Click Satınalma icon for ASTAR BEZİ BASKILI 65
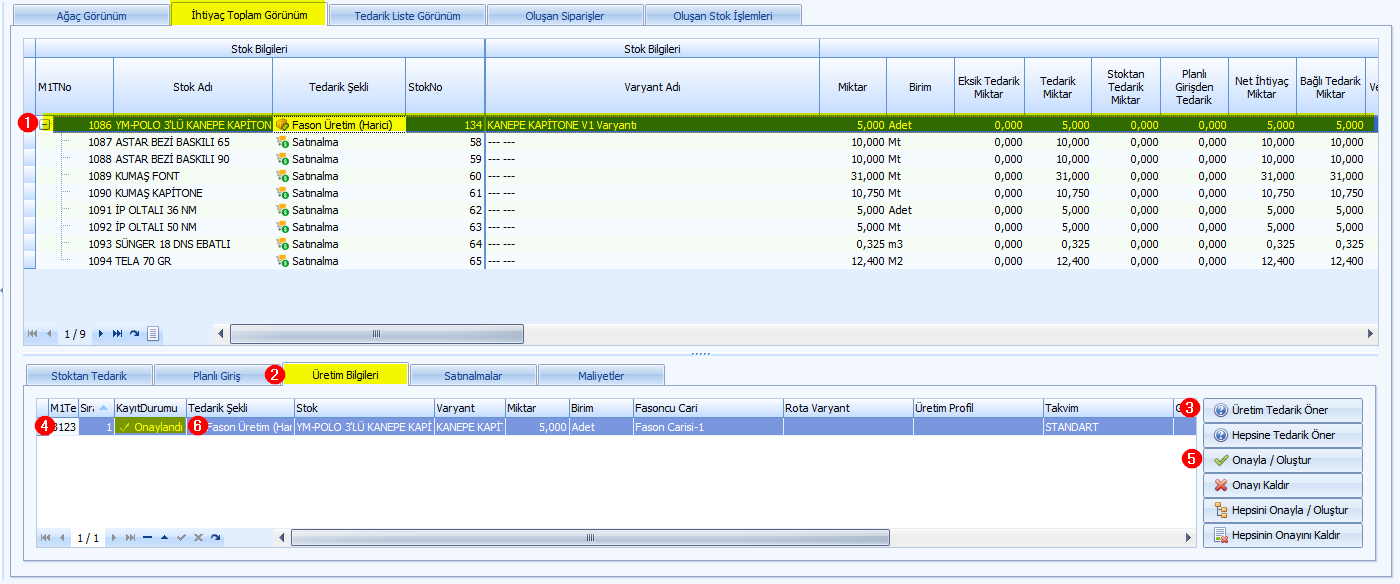 (283, 142)
